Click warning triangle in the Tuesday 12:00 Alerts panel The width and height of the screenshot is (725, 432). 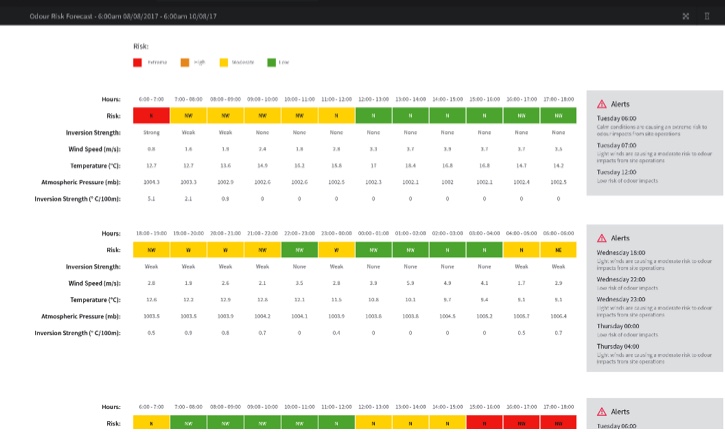point(602,104)
